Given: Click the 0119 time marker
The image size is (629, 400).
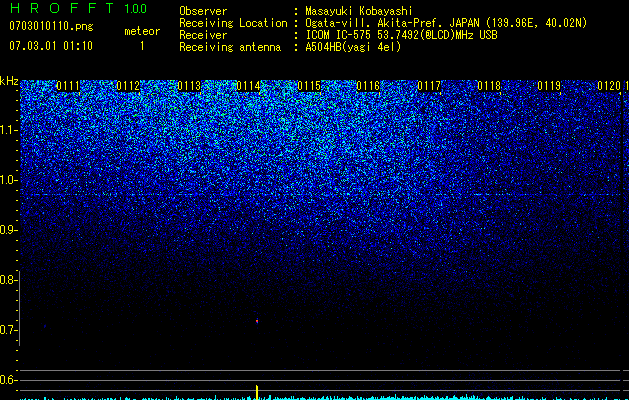Looking at the screenshot, I should click(x=549, y=86).
